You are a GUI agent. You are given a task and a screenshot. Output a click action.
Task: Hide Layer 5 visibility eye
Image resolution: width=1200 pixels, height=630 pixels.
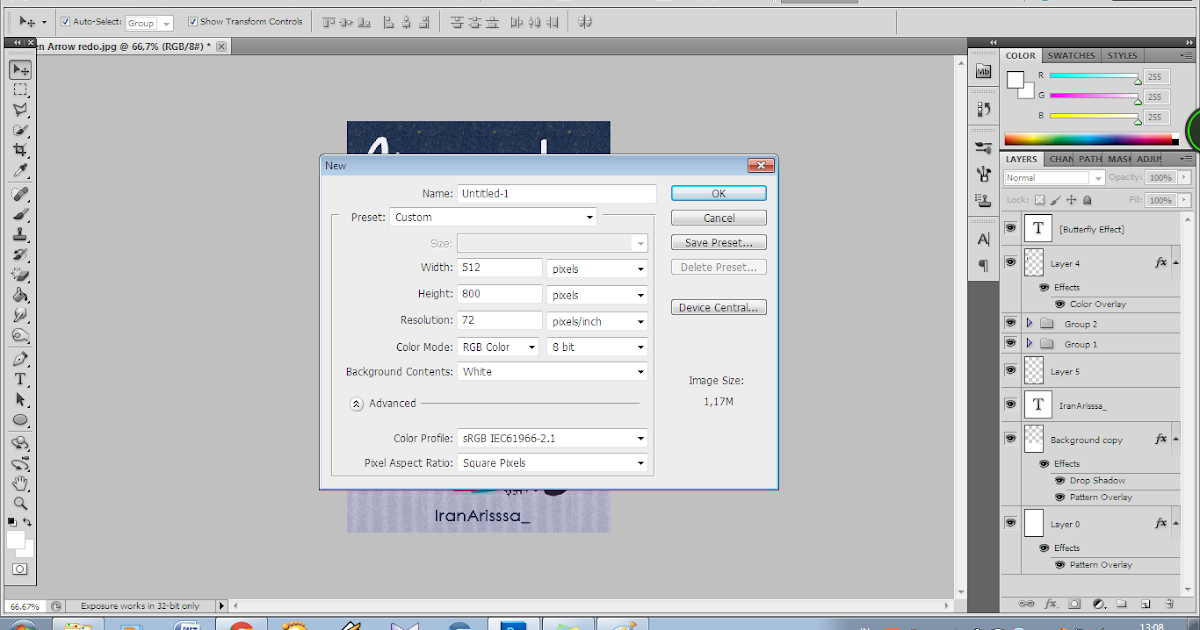pos(1011,371)
